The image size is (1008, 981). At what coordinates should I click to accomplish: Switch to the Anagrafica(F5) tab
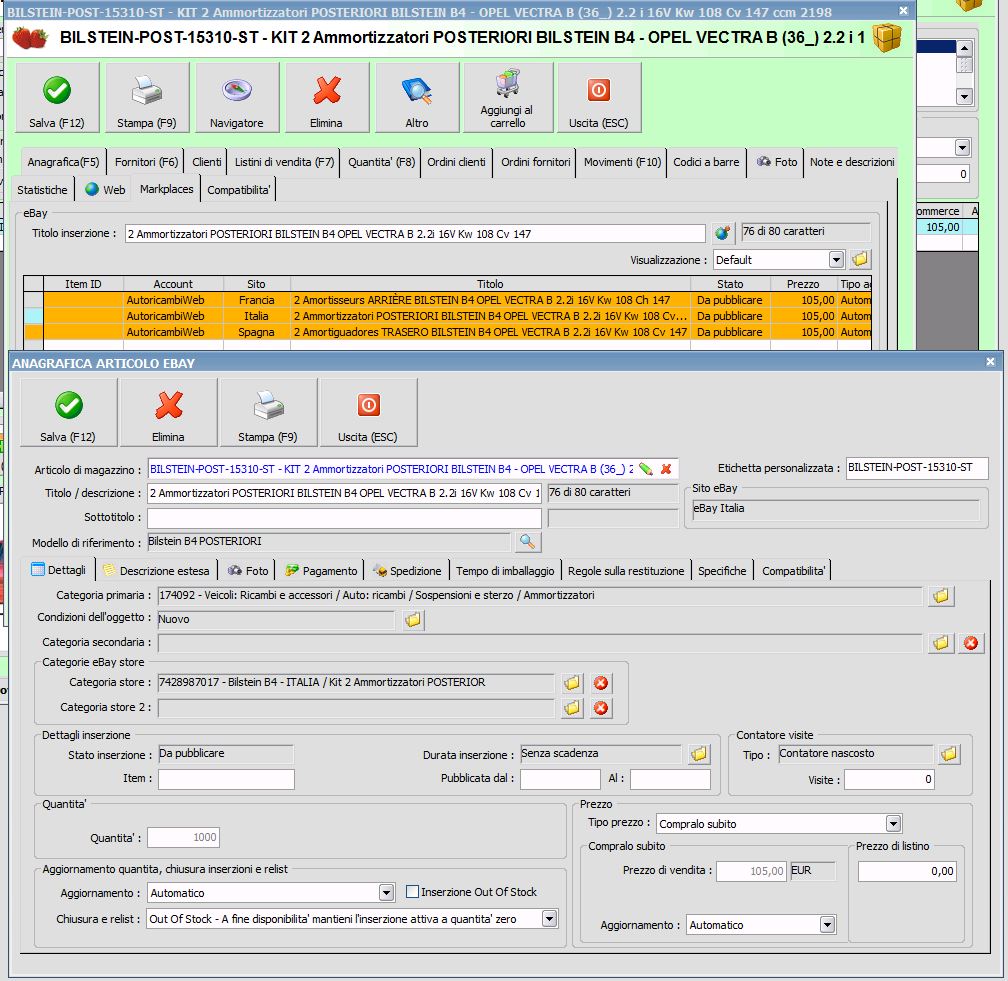63,162
